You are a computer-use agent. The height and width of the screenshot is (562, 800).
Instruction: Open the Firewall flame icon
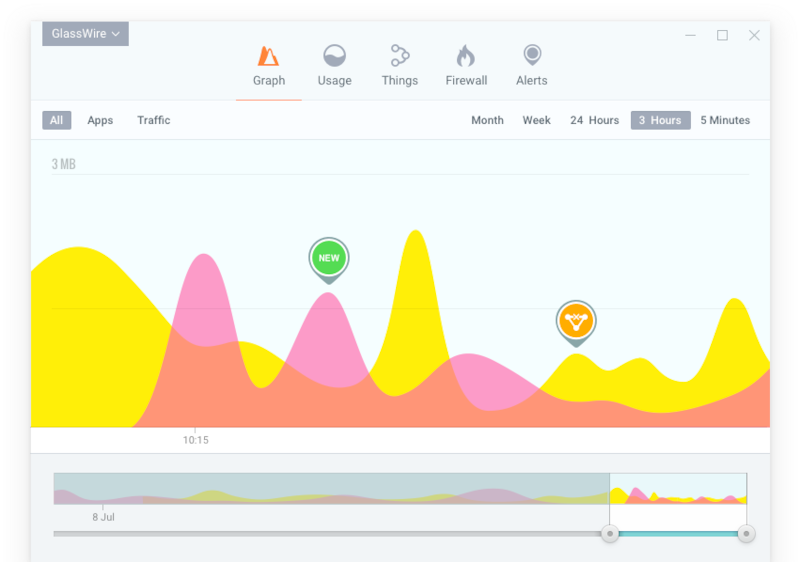click(x=466, y=56)
